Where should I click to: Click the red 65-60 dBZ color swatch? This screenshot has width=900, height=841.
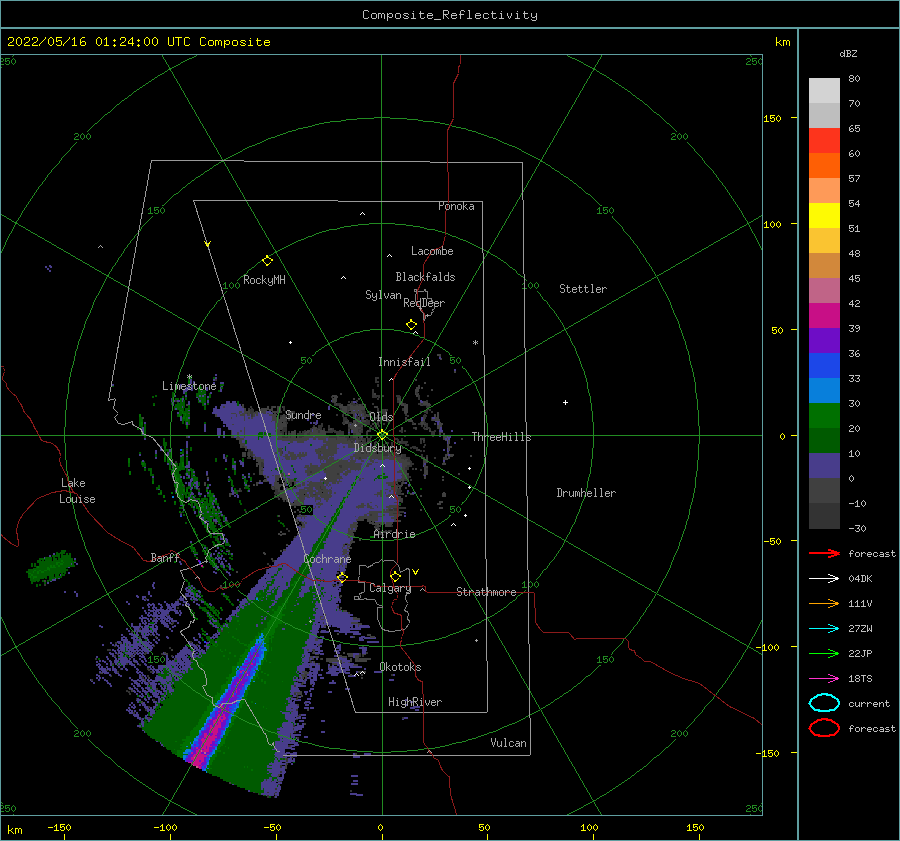click(824, 141)
